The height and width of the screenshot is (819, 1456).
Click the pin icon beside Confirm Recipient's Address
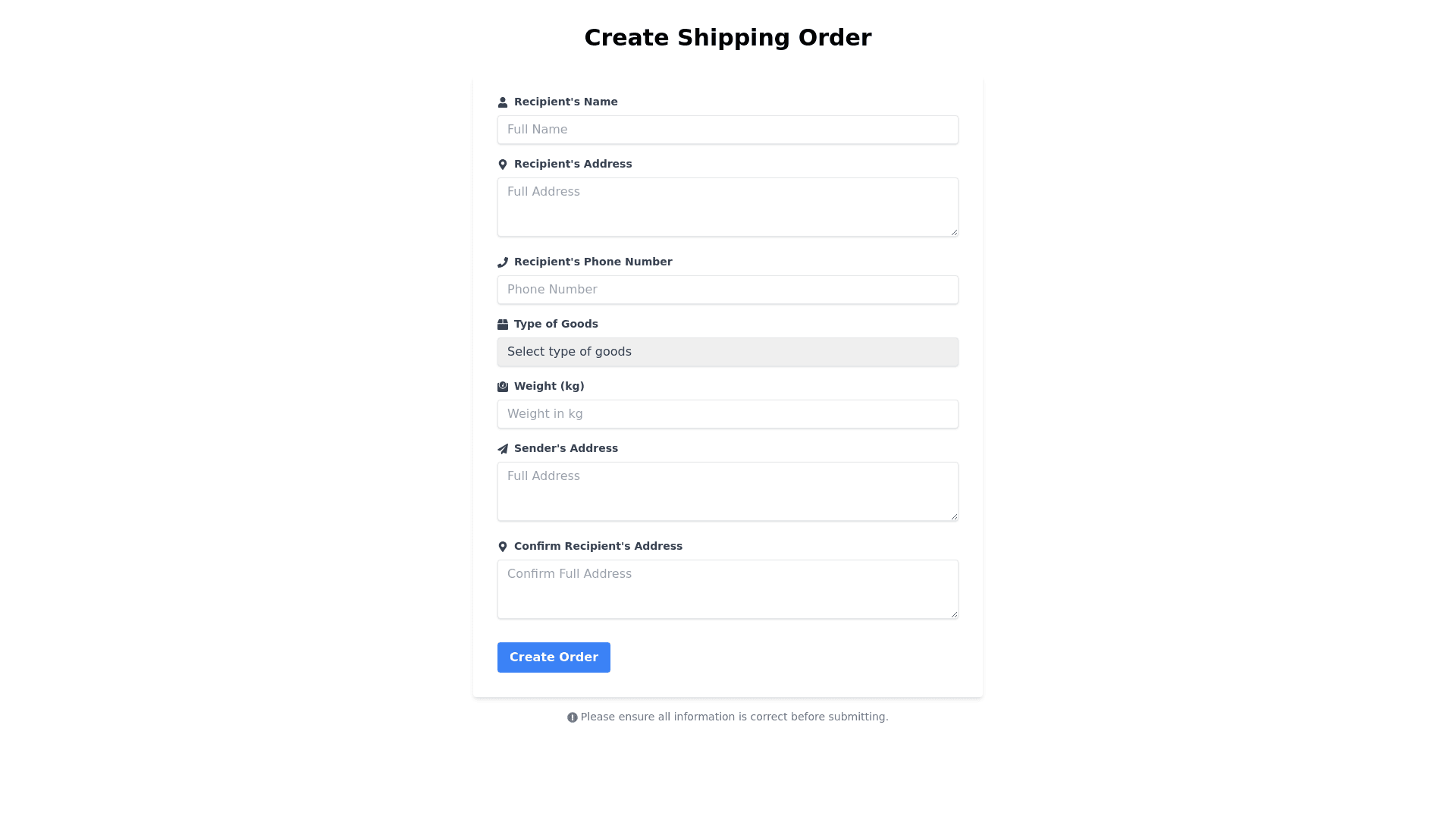[x=502, y=547]
